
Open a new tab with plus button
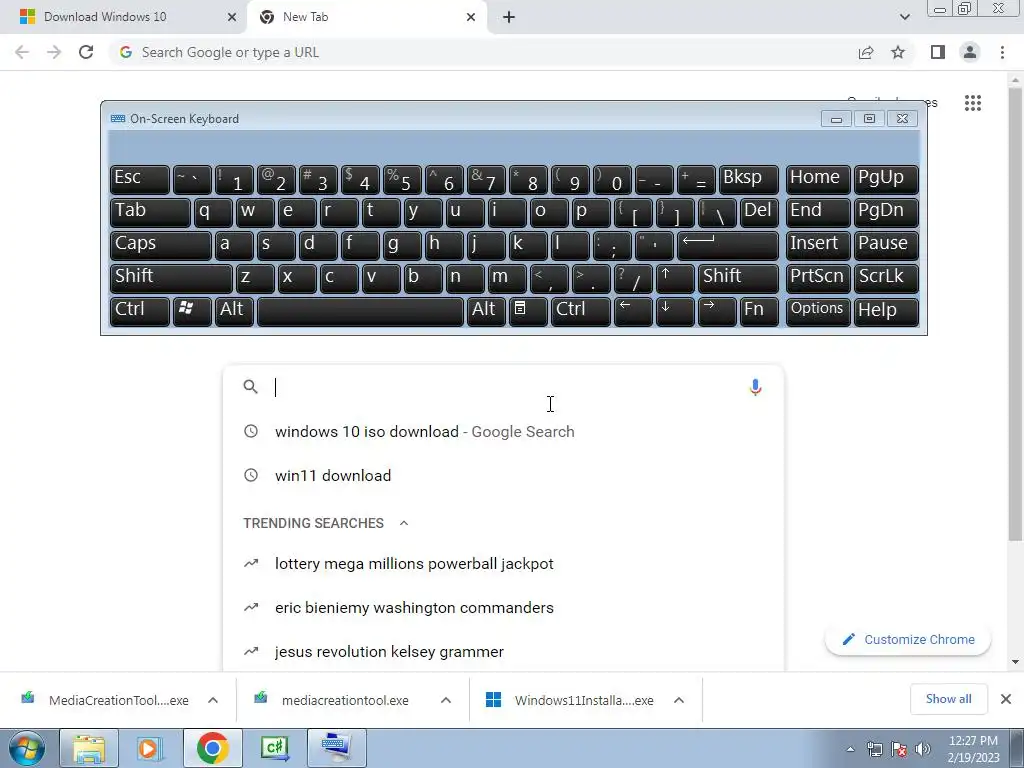click(509, 17)
